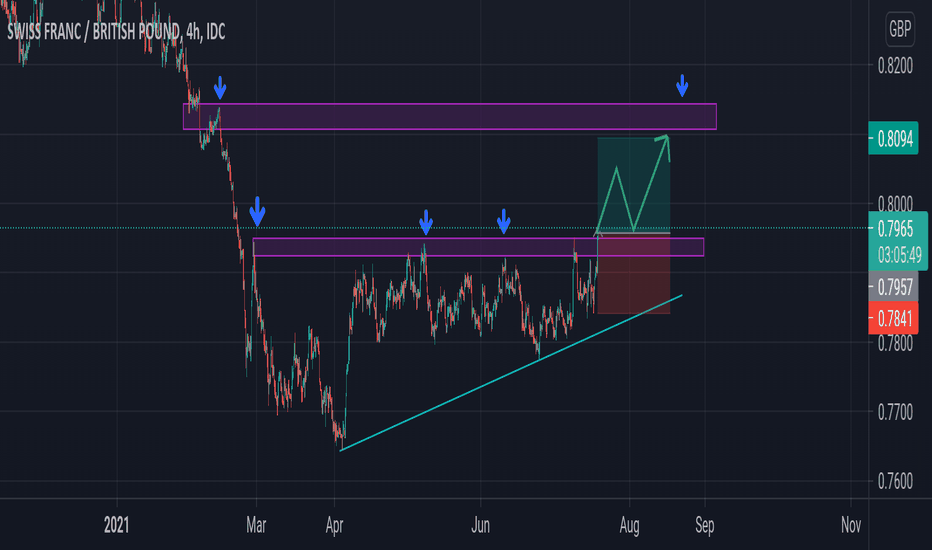Select the 0.7965 current price label
The width and height of the screenshot is (932, 550).
click(x=898, y=228)
